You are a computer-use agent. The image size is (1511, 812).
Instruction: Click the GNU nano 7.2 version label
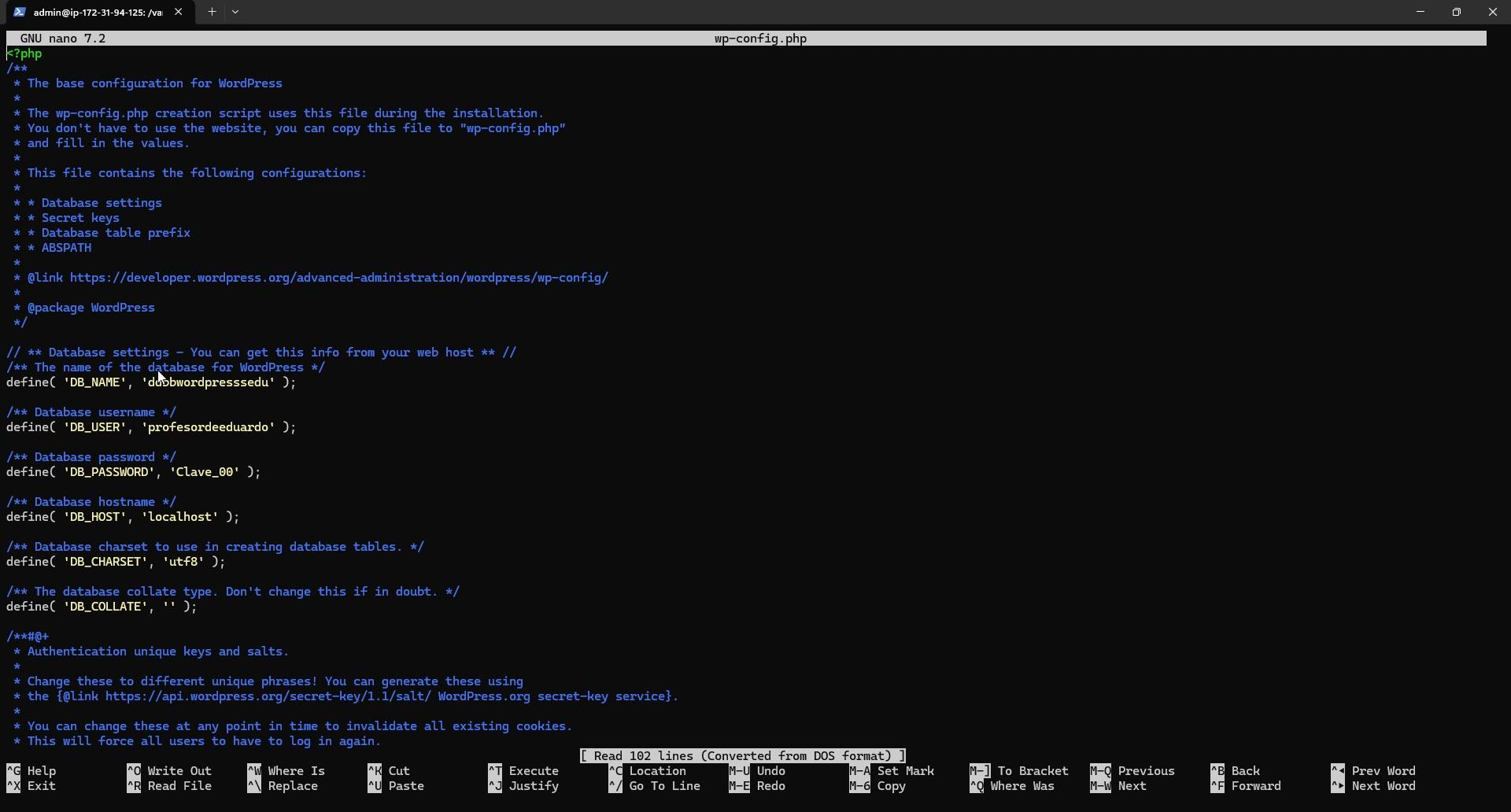[x=63, y=39]
